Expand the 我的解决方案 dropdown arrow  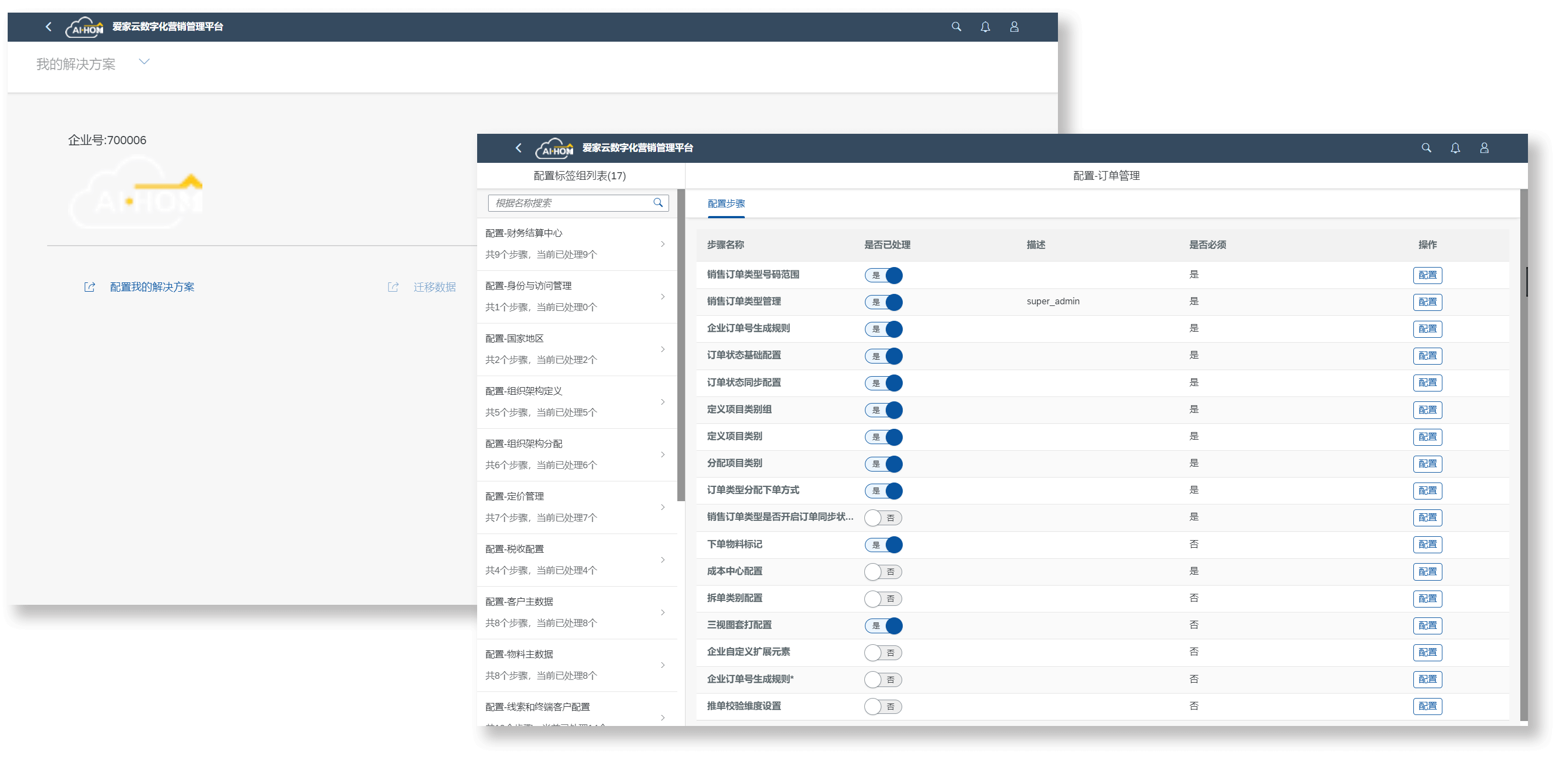pyautogui.click(x=144, y=61)
